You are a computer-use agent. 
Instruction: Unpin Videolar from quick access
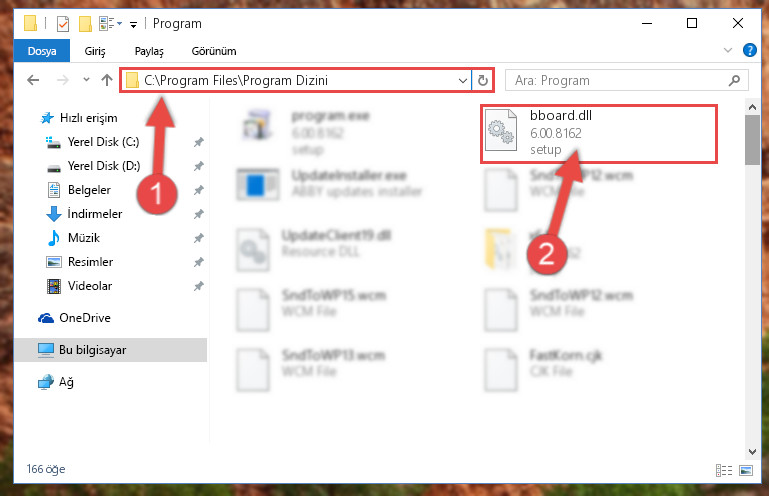click(x=199, y=286)
